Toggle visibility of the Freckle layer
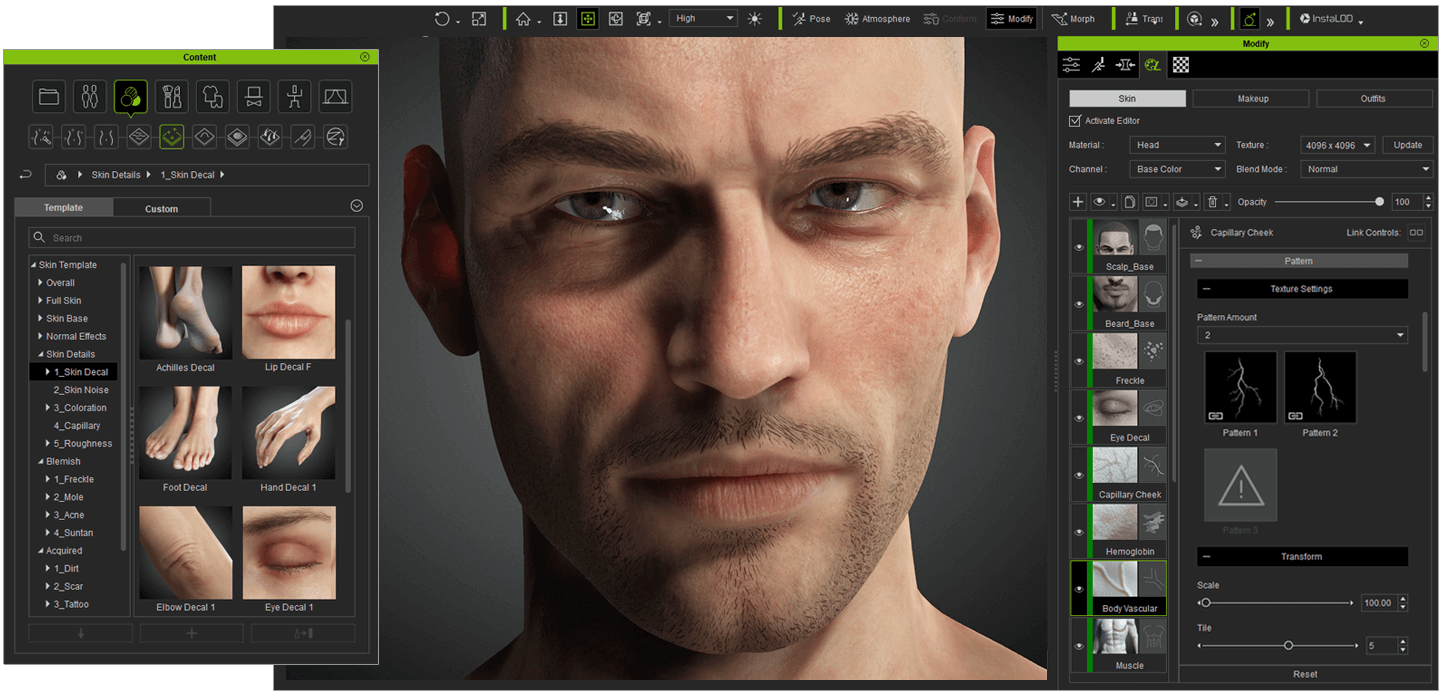The width and height of the screenshot is (1440, 699). tap(1079, 360)
